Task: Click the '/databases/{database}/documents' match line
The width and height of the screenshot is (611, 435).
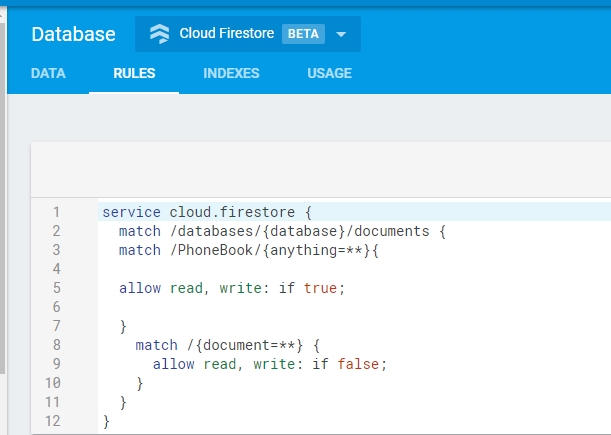Action: click(280, 231)
